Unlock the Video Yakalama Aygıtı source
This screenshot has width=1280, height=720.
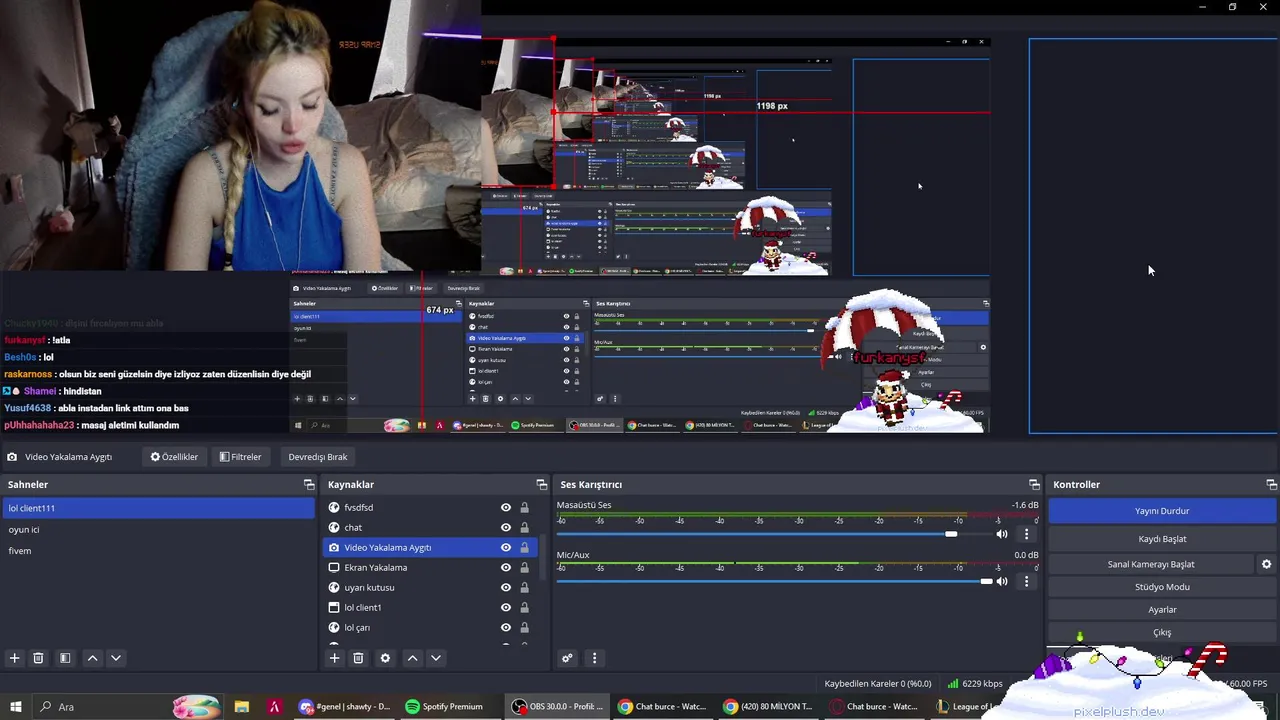pos(524,548)
